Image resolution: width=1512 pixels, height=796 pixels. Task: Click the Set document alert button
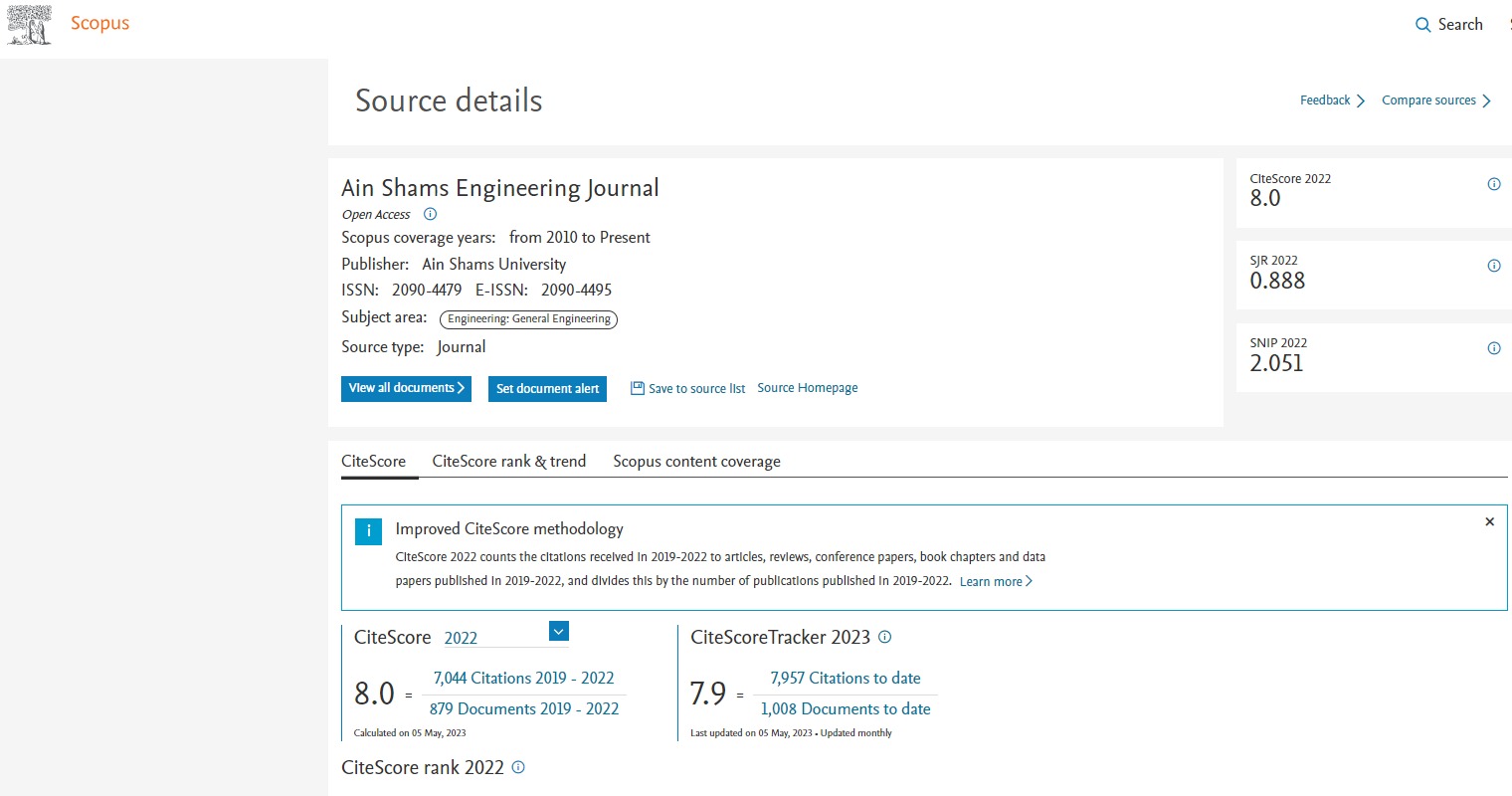tap(548, 389)
